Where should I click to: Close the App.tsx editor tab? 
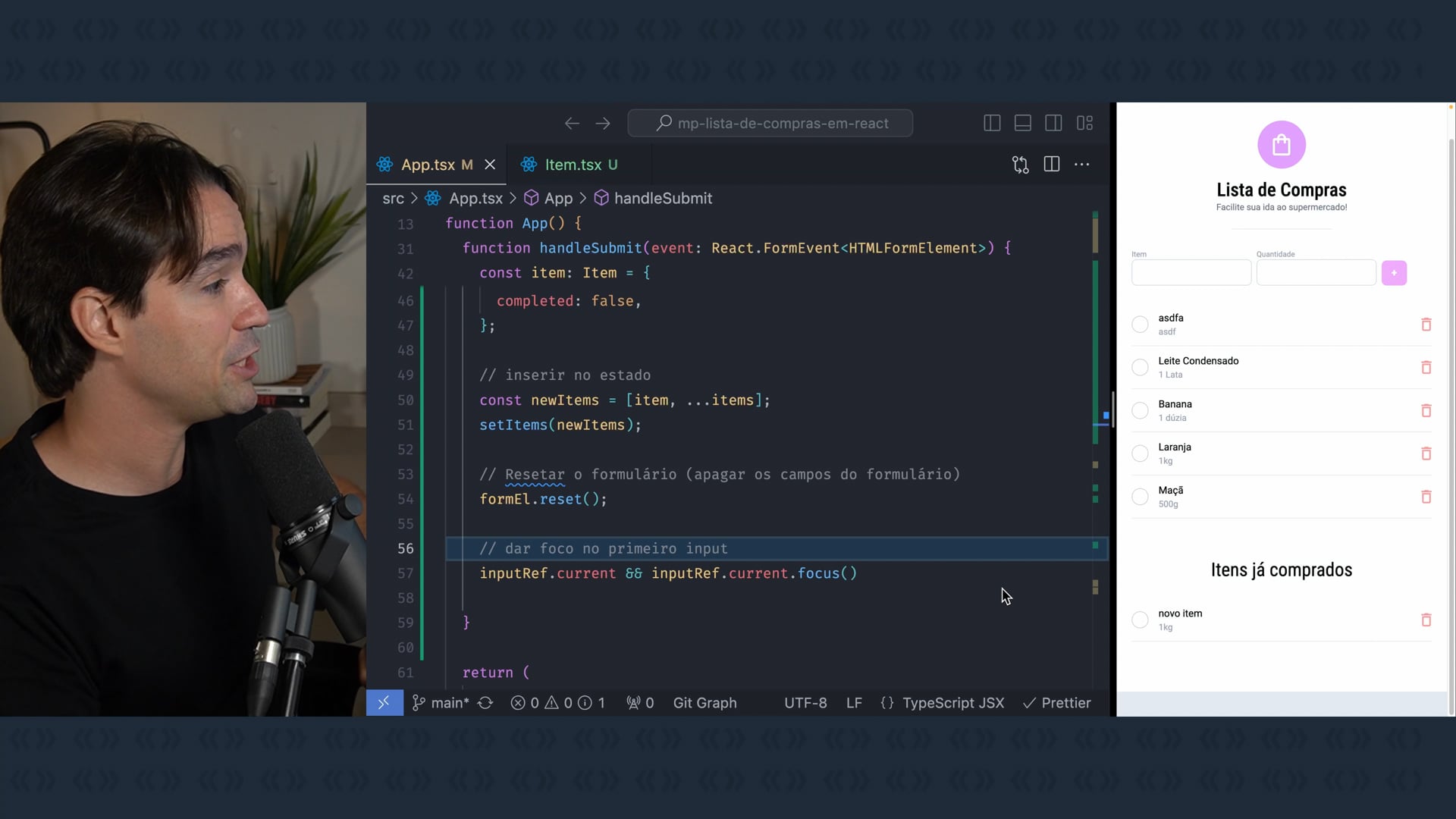point(490,165)
